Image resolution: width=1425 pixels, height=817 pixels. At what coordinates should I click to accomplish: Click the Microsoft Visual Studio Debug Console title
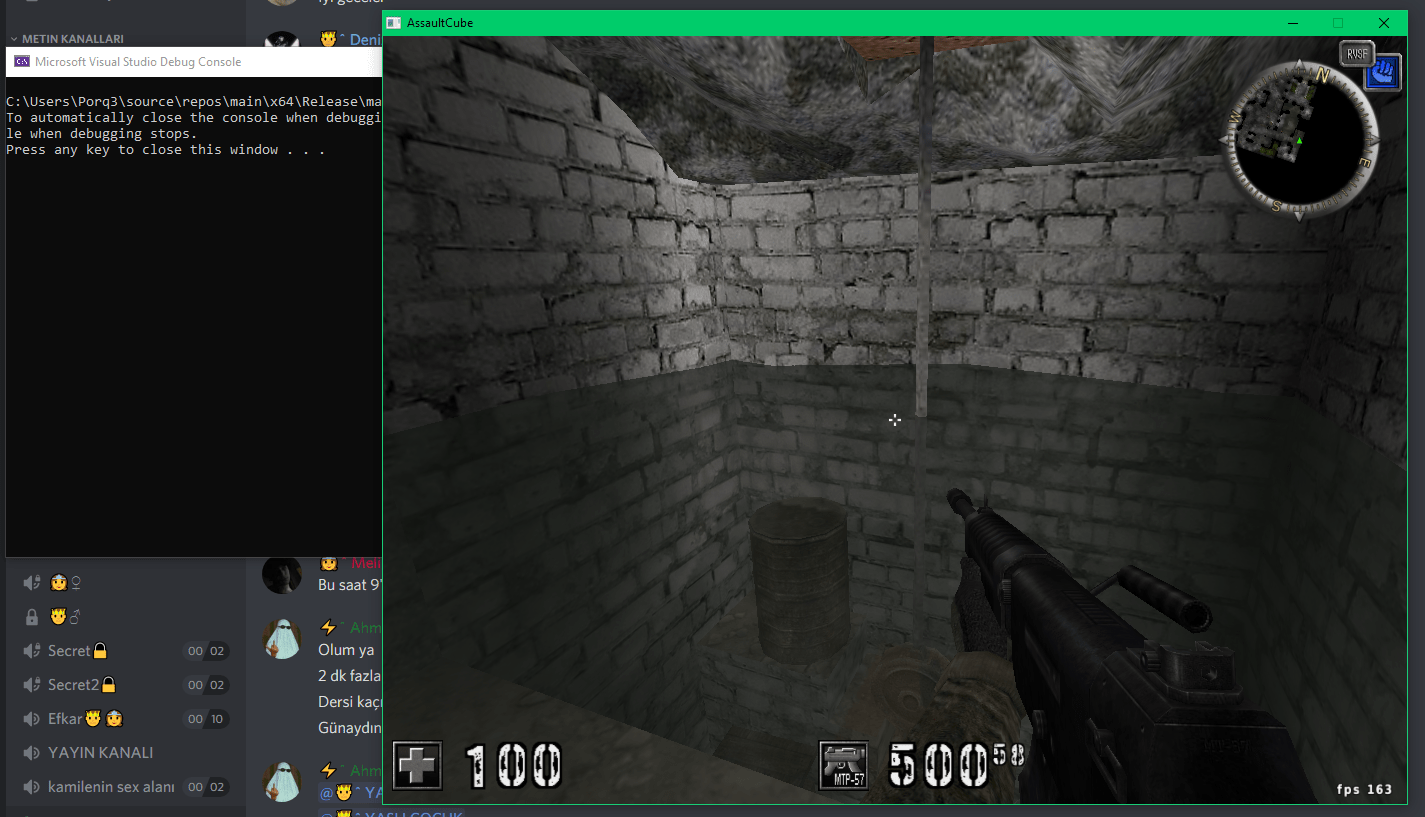pyautogui.click(x=138, y=61)
